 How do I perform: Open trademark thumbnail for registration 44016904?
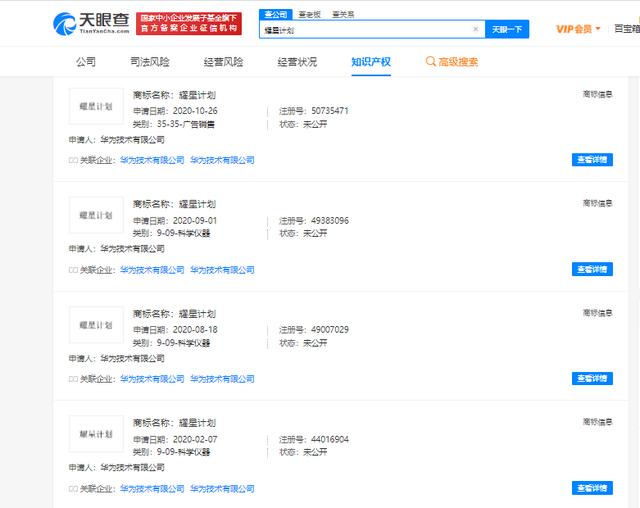click(96, 434)
